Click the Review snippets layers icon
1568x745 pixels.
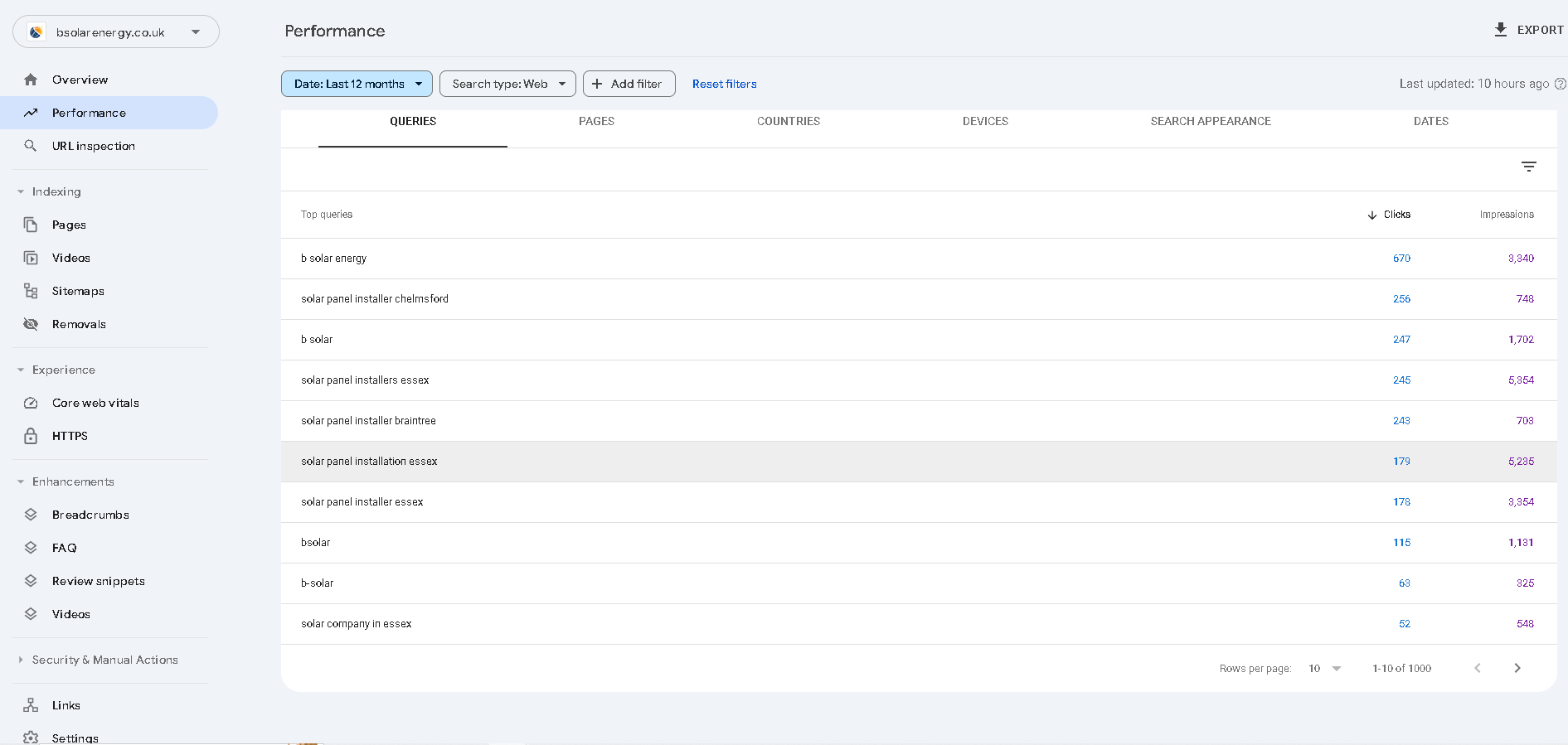(31, 581)
